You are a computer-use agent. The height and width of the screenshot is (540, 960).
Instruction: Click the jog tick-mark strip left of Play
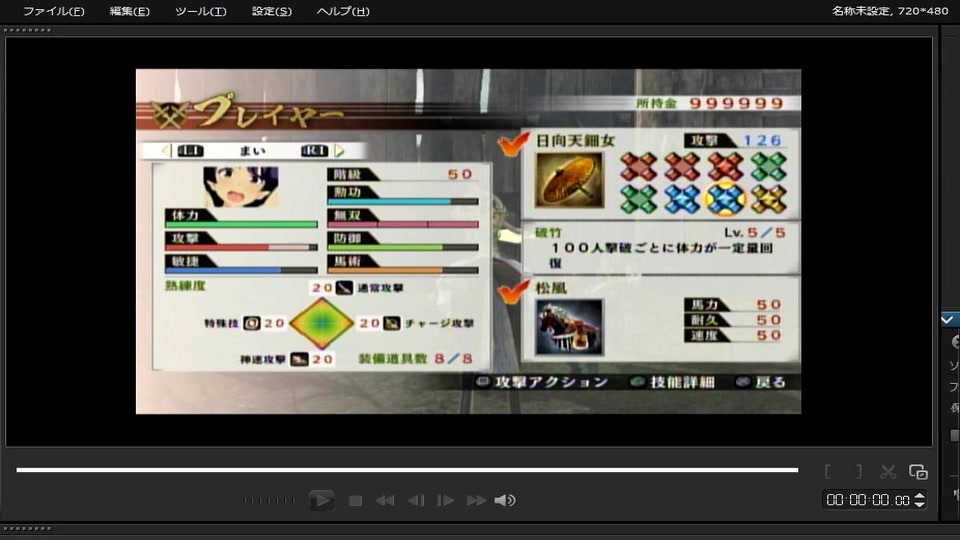pos(269,501)
